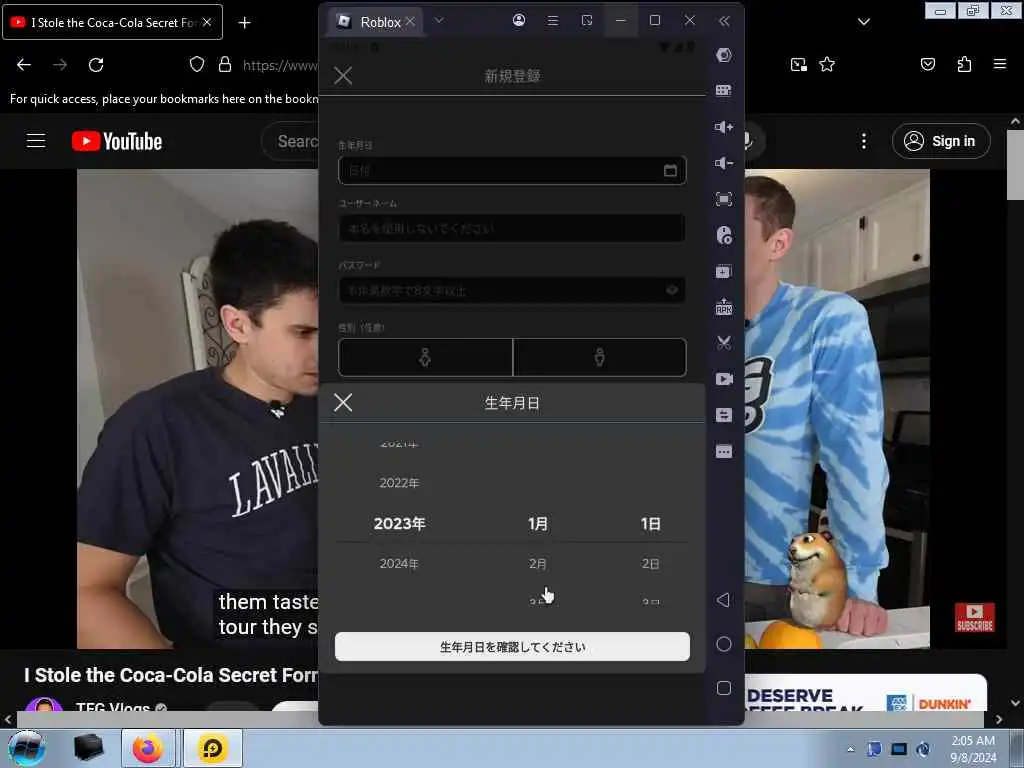Click the Firefox taskbar icon
This screenshot has height=768, width=1024.
[148, 748]
